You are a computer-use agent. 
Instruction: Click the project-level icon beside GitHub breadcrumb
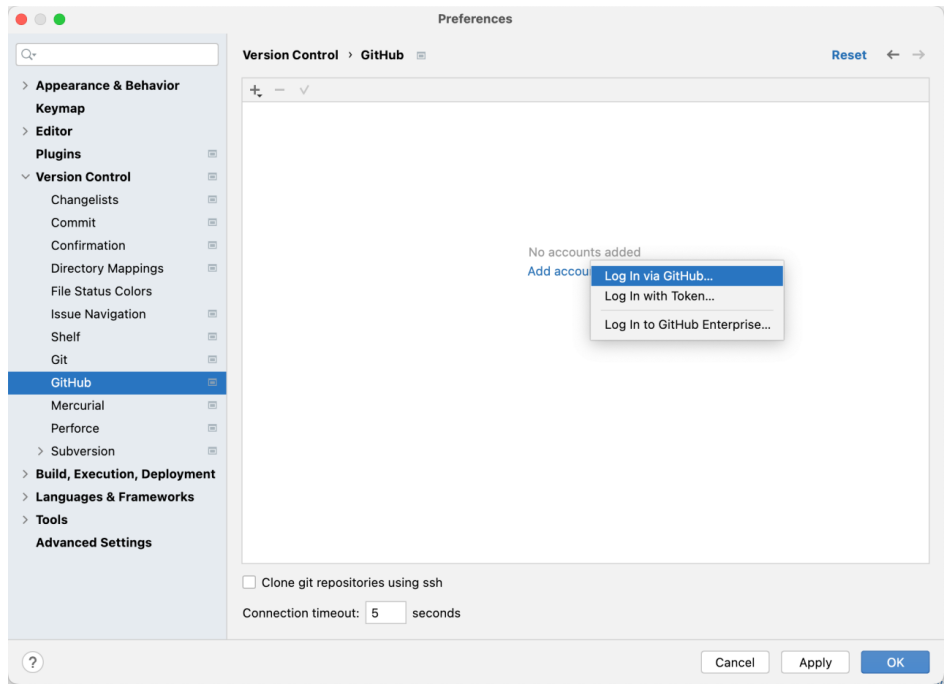pos(421,55)
